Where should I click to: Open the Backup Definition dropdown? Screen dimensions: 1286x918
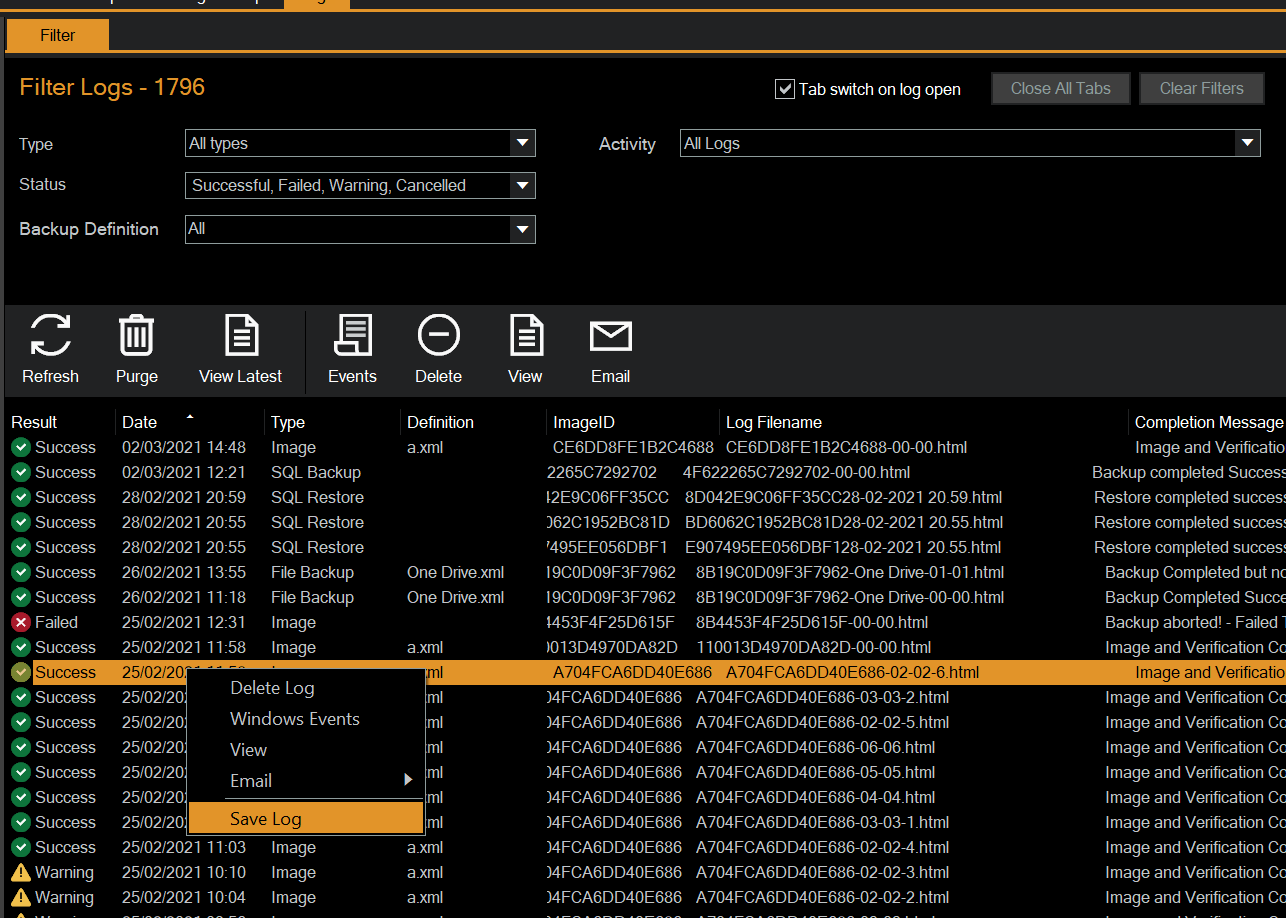pos(360,229)
